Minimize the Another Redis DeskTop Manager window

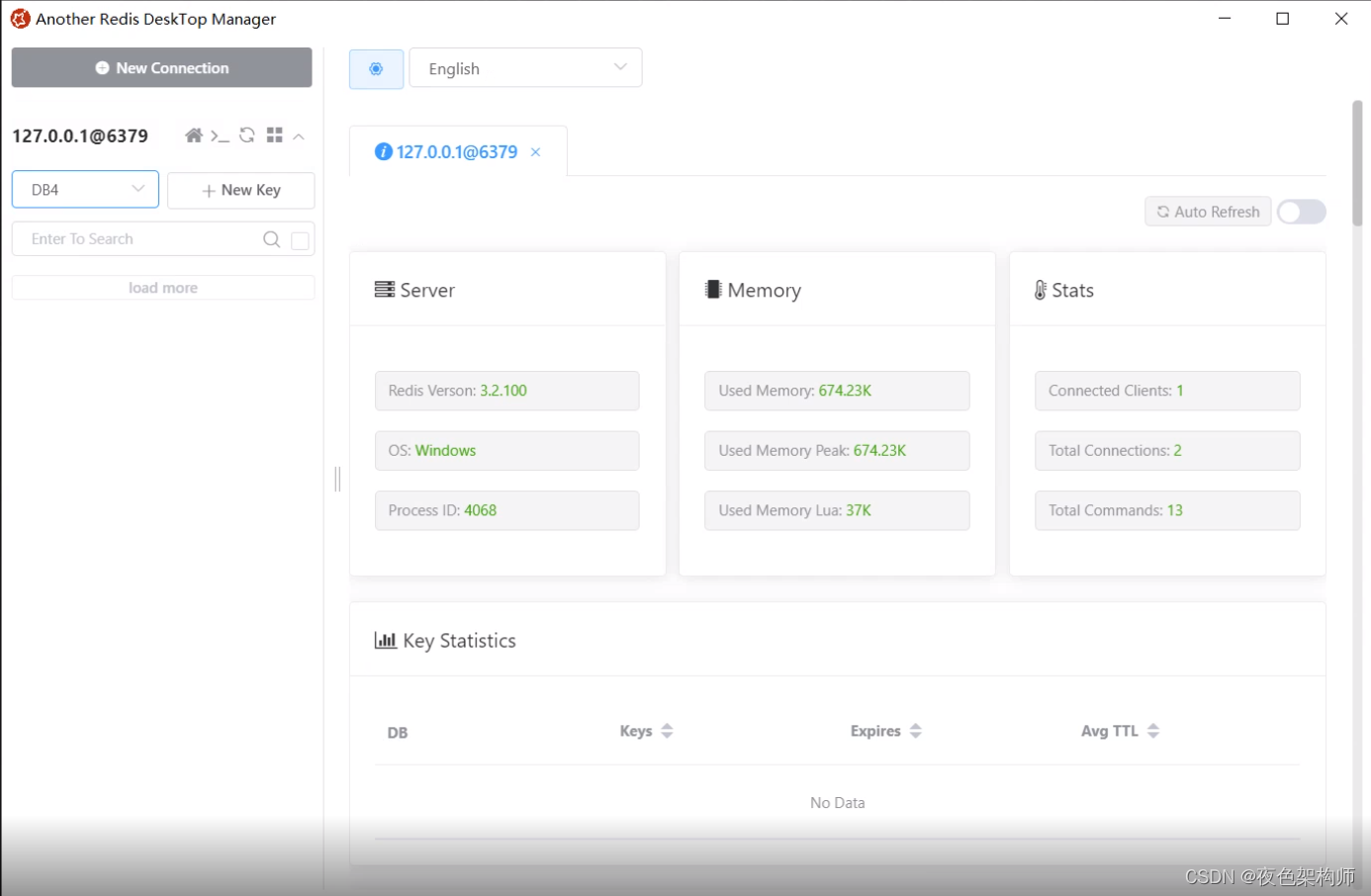coord(1225,19)
